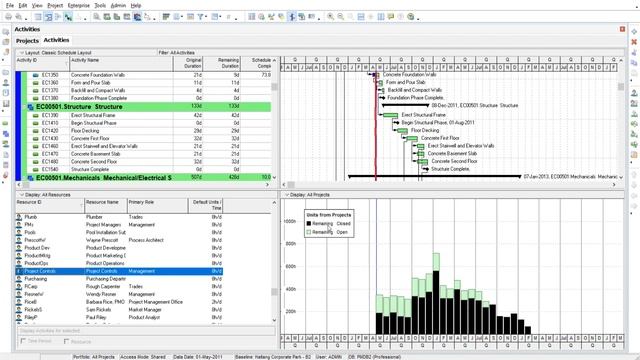Click the Activity Name column header
Screen dimensions: 640x360
(121, 63)
